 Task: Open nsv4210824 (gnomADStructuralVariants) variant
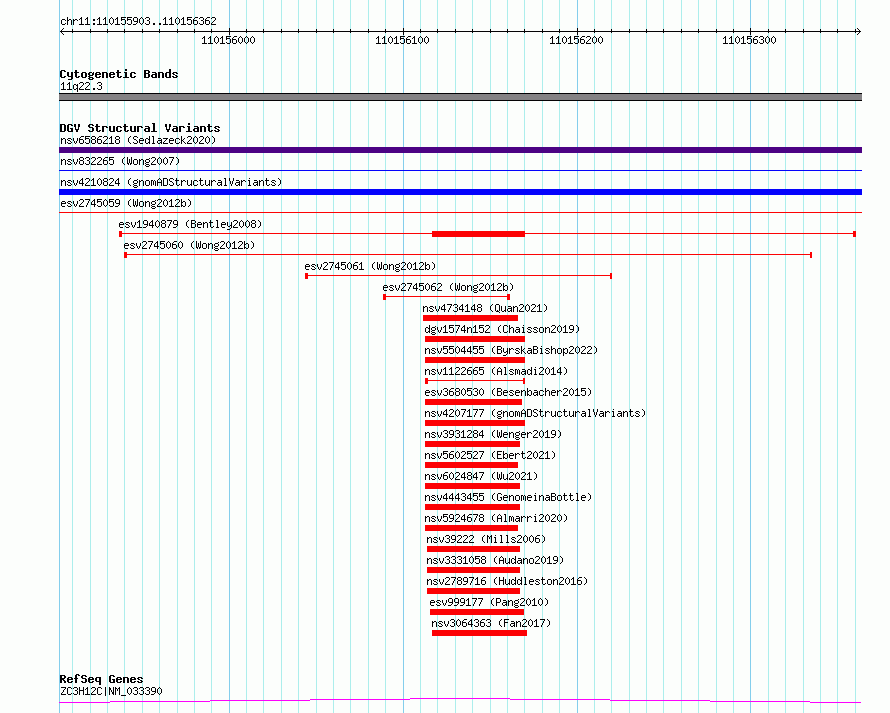171,182
